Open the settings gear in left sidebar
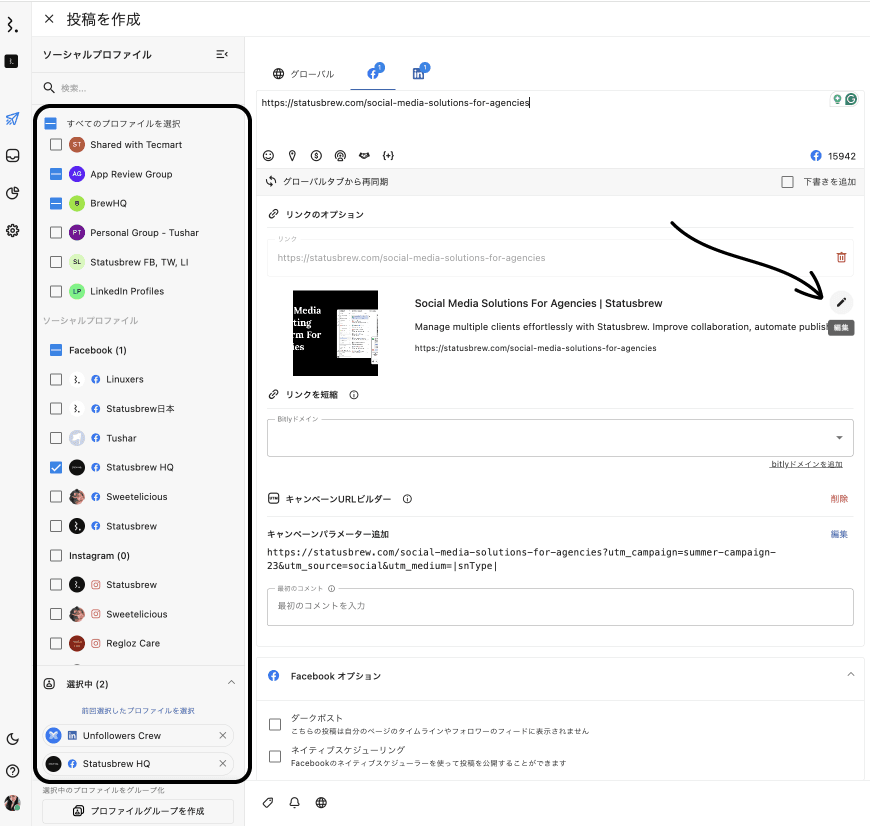The image size is (870, 826). (x=12, y=230)
